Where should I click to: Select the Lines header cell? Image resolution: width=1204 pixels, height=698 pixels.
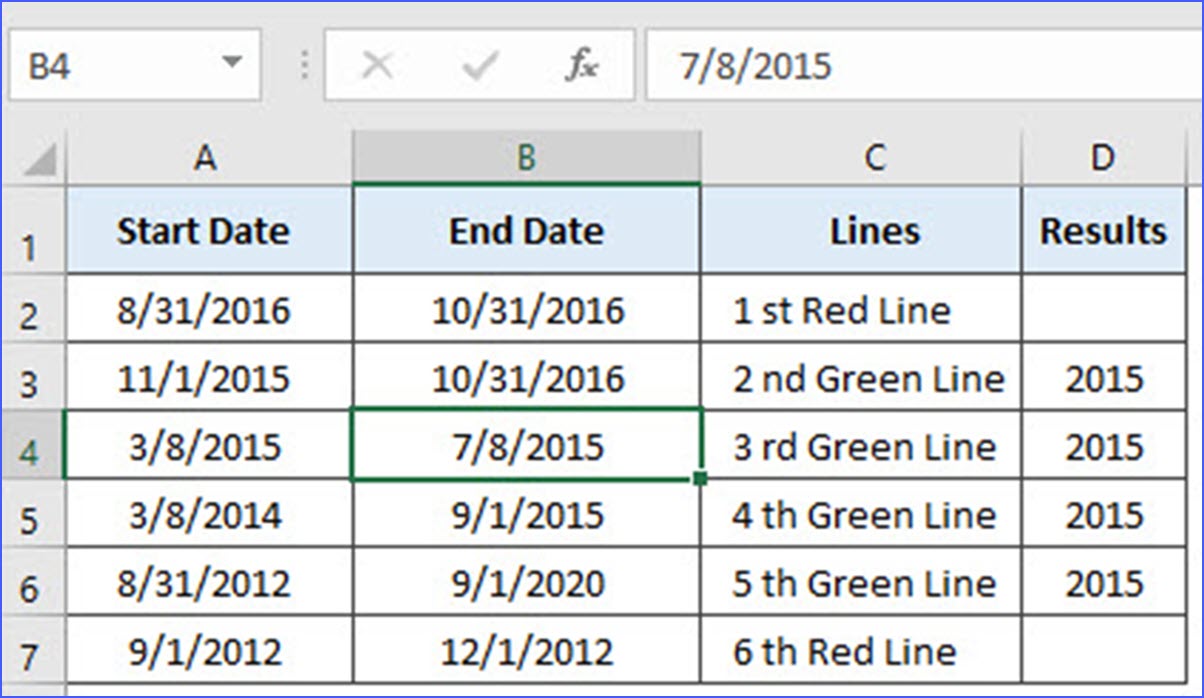[874, 230]
